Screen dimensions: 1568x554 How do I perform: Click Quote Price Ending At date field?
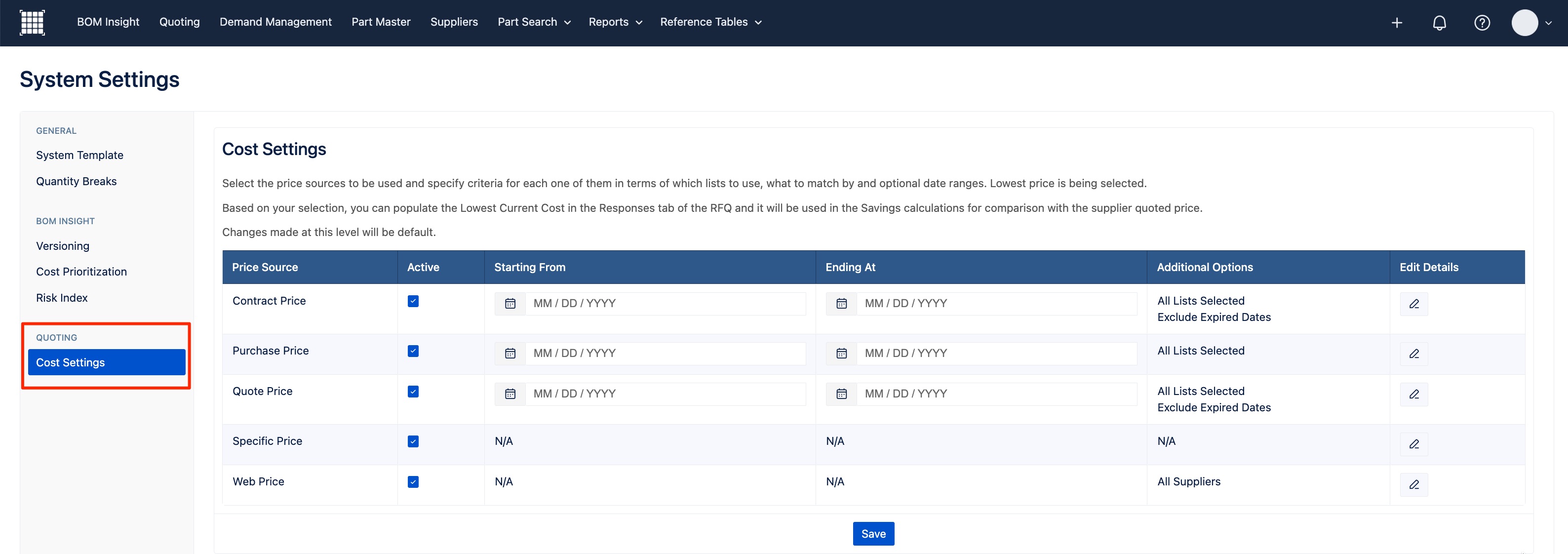click(x=996, y=395)
